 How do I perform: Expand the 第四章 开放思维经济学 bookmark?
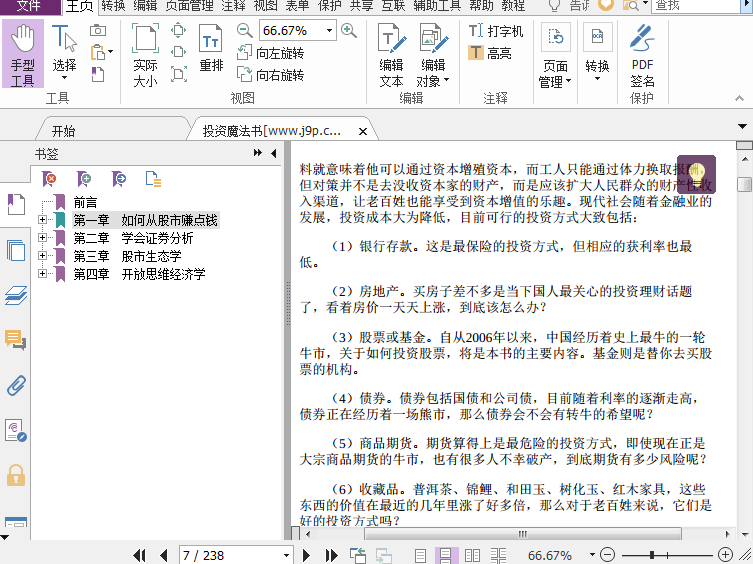[x=42, y=273]
